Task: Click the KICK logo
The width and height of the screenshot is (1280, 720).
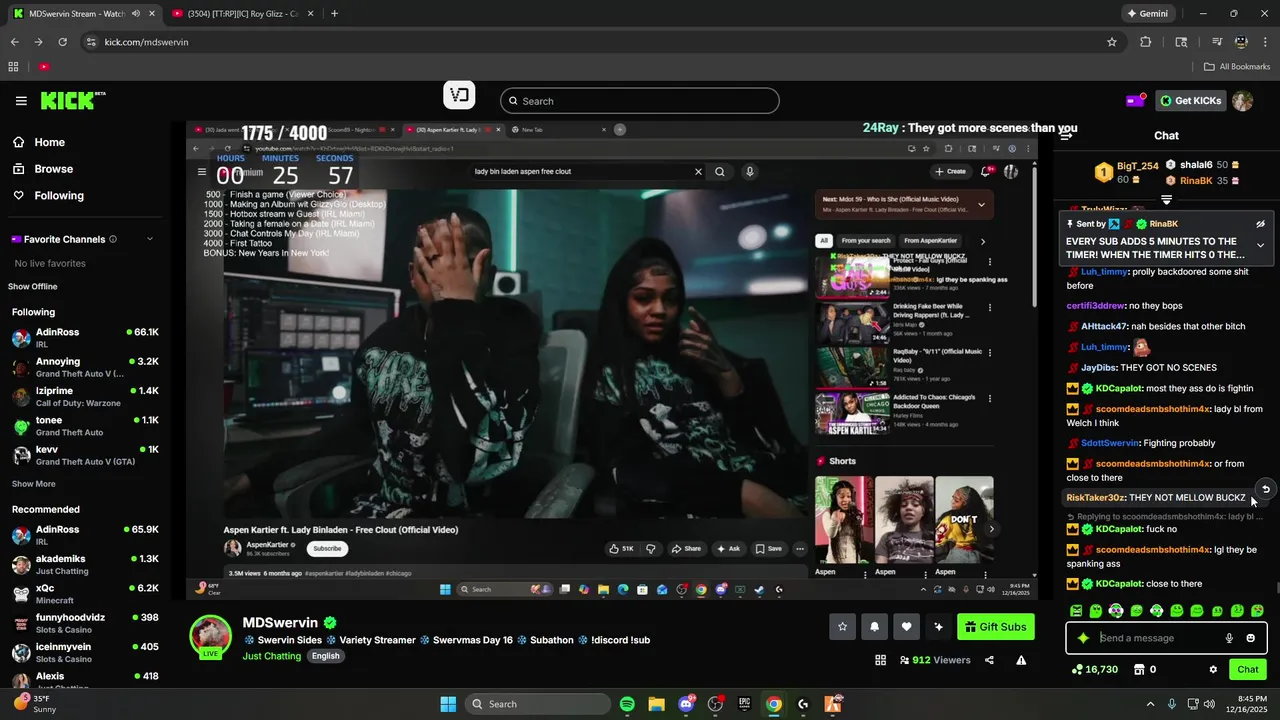Action: 72,100
